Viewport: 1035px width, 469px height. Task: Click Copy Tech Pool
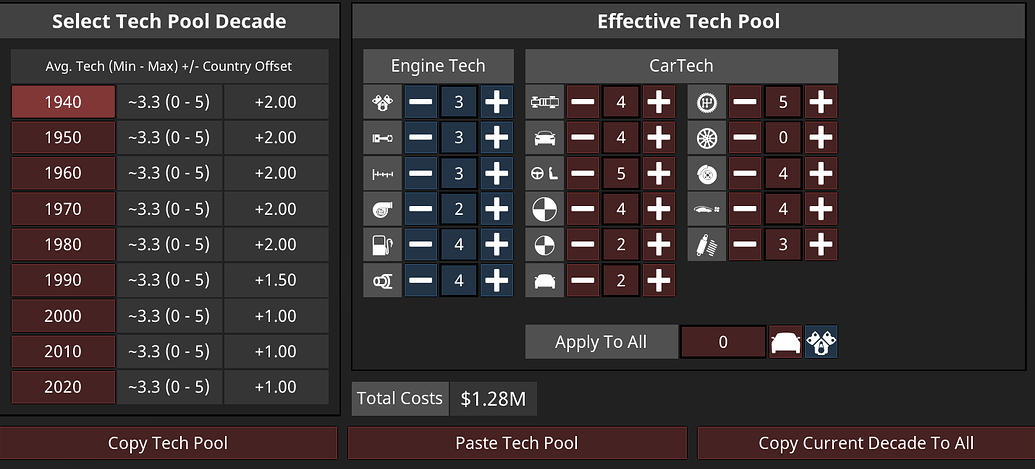168,443
